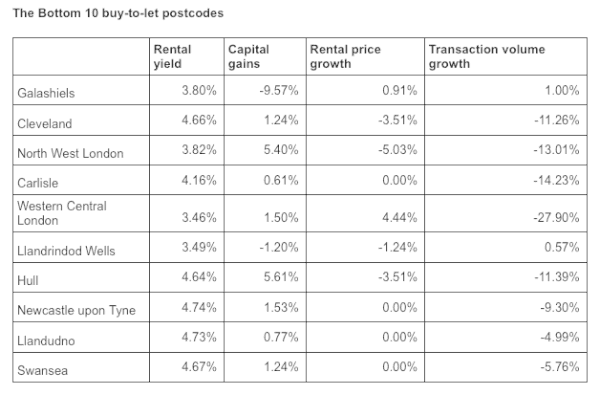Select the Swansea row label
Viewport: 600px width, 395px height.
point(42,370)
